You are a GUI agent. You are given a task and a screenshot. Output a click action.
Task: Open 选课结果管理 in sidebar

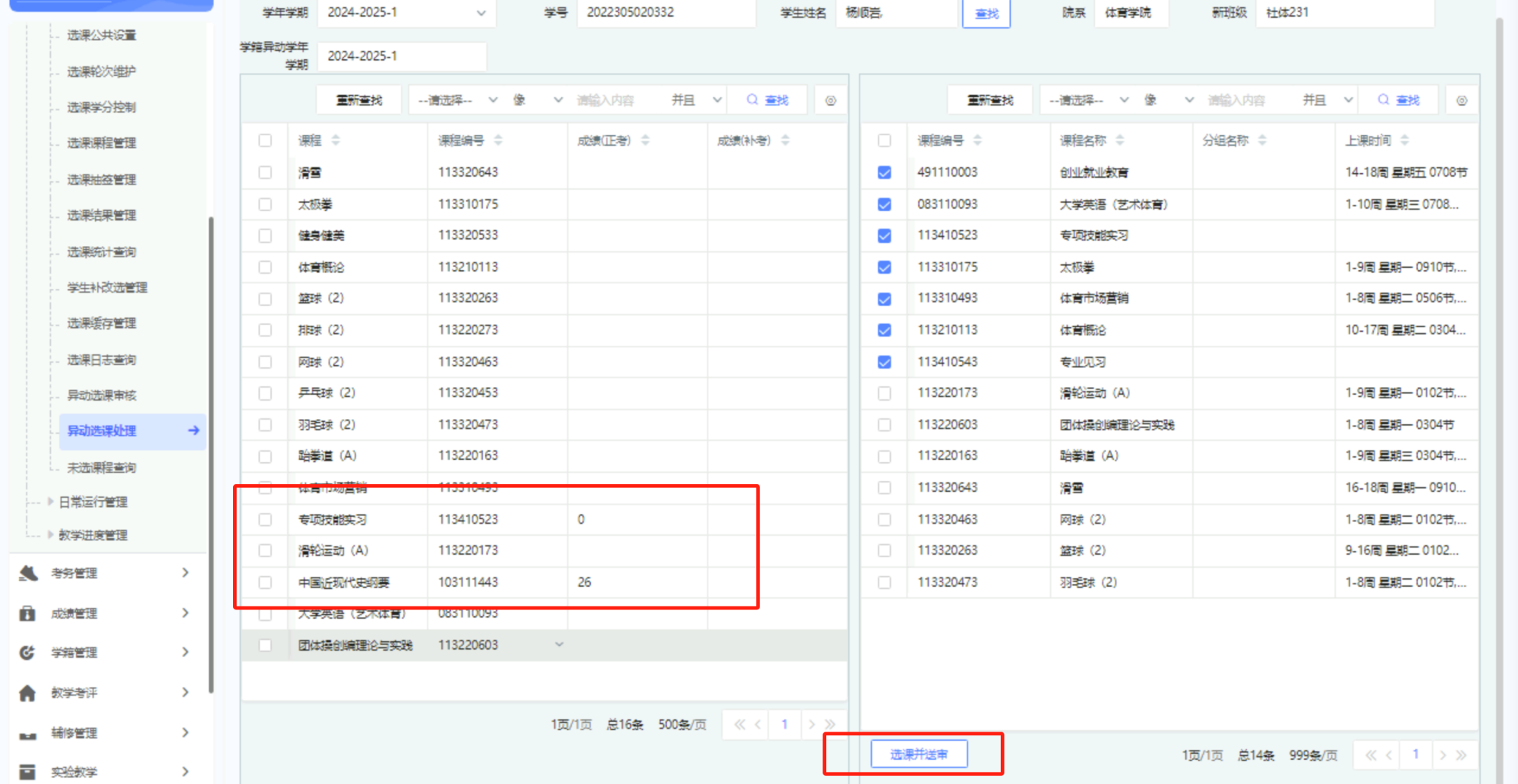click(x=102, y=216)
